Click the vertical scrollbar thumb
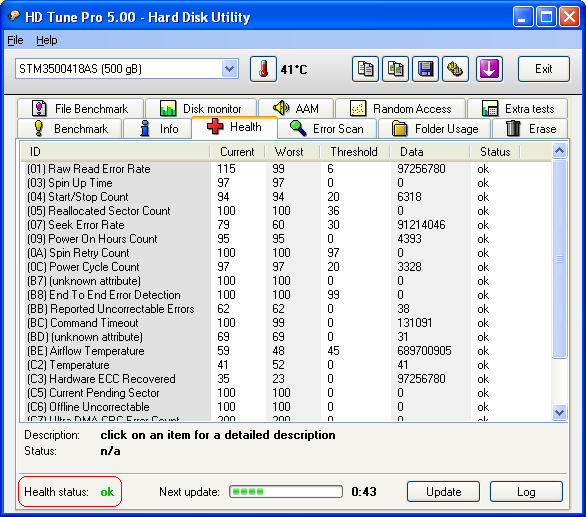The width and height of the screenshot is (586, 517). pos(559,259)
